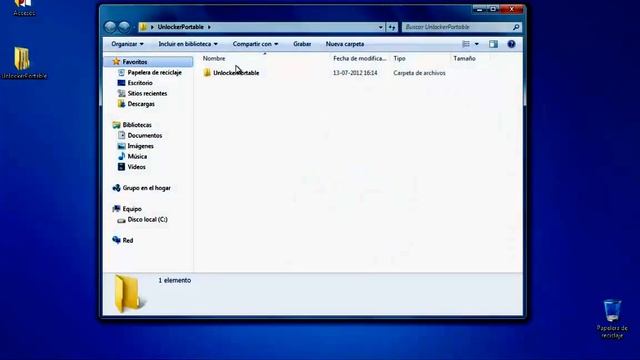Viewport: 640px width, 360px height.
Task: Go forward with the Explorer forward arrow
Action: pyautogui.click(x=124, y=27)
